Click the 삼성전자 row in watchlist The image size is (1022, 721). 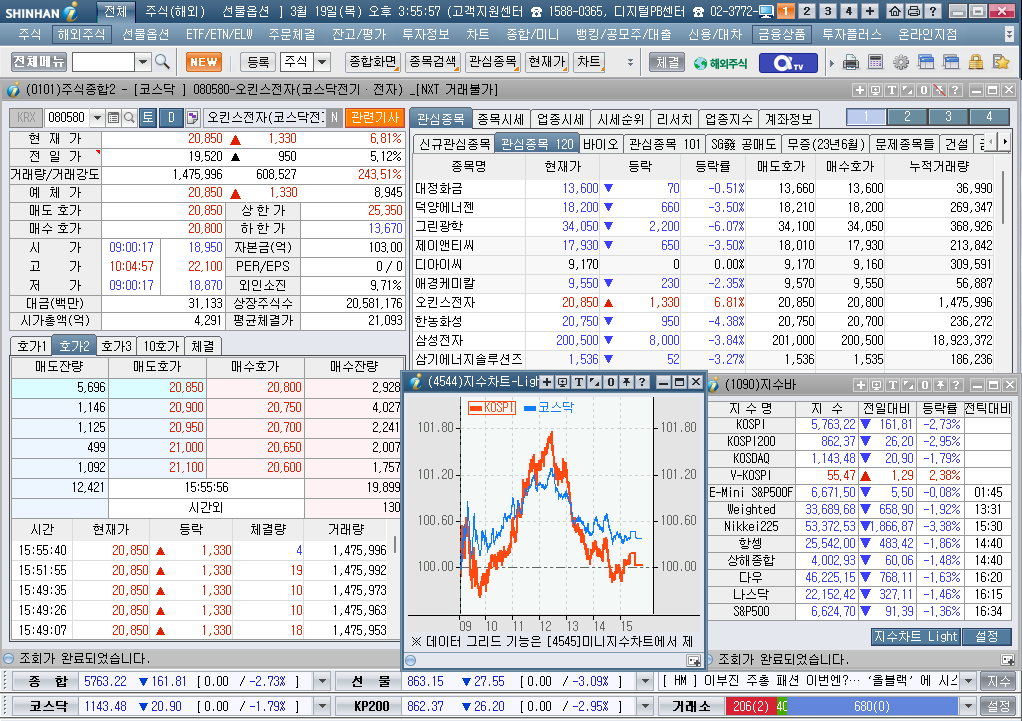coord(703,340)
